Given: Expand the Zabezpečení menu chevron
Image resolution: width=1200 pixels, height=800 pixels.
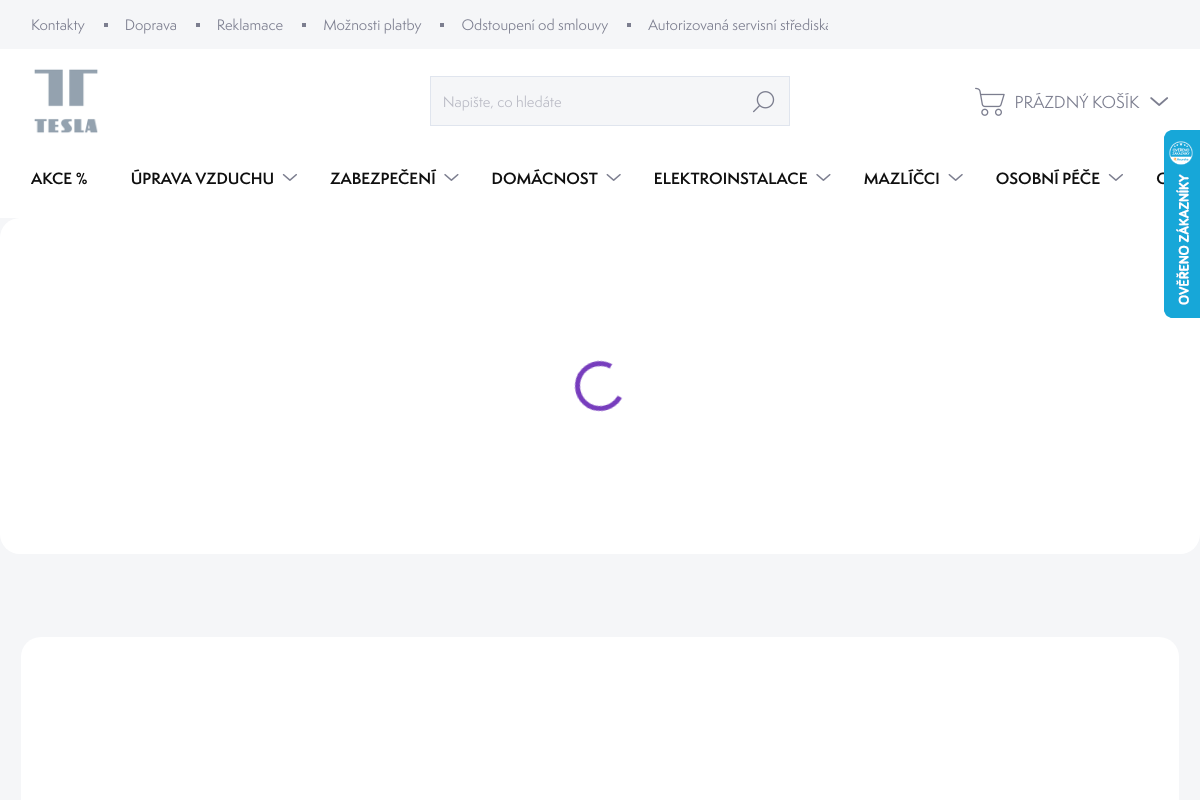Looking at the screenshot, I should (x=452, y=178).
